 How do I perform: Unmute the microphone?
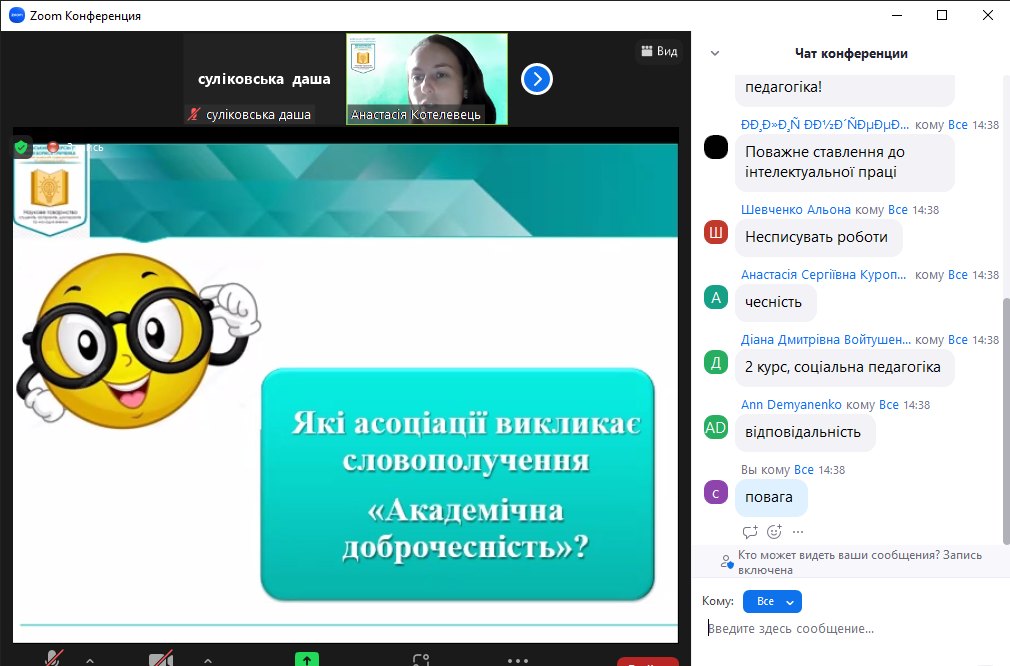(55, 660)
